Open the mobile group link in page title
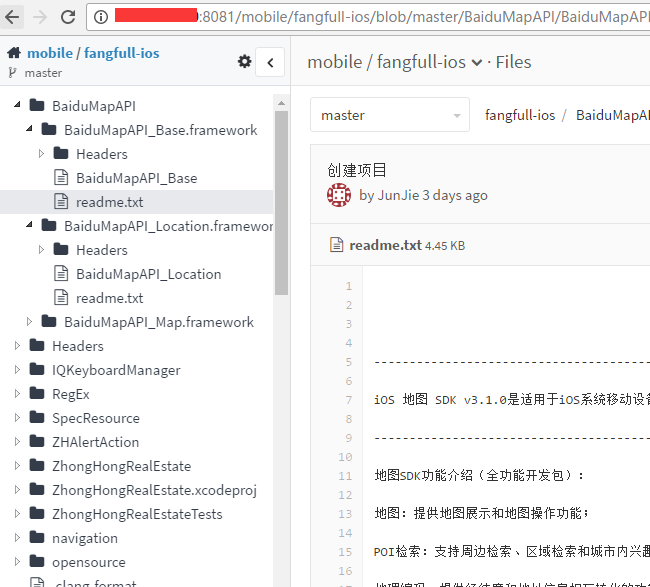The height and width of the screenshot is (587, 650). pyautogui.click(x=335, y=62)
